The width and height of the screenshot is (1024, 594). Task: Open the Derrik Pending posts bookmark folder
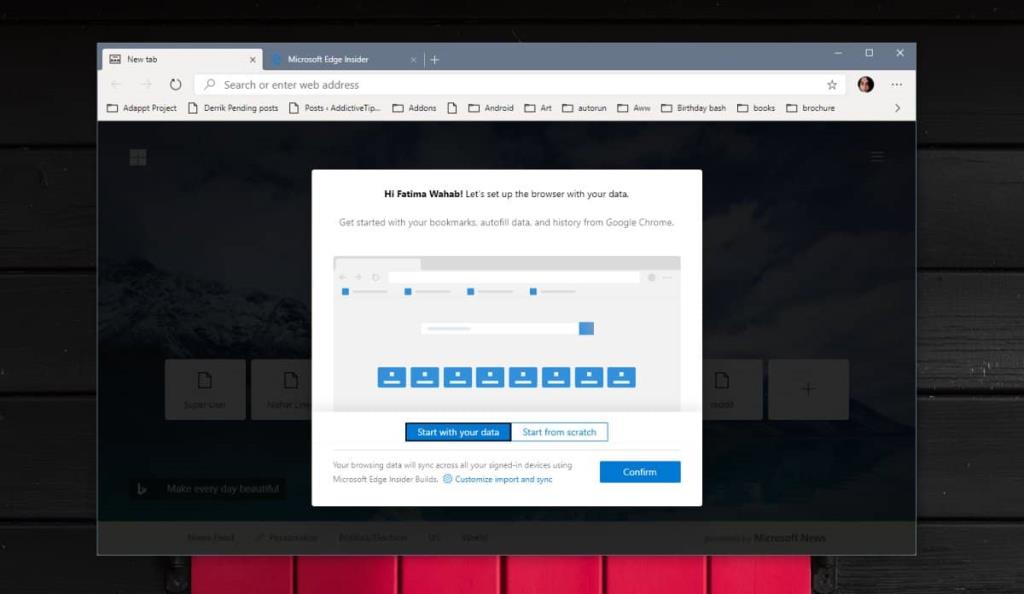231,108
